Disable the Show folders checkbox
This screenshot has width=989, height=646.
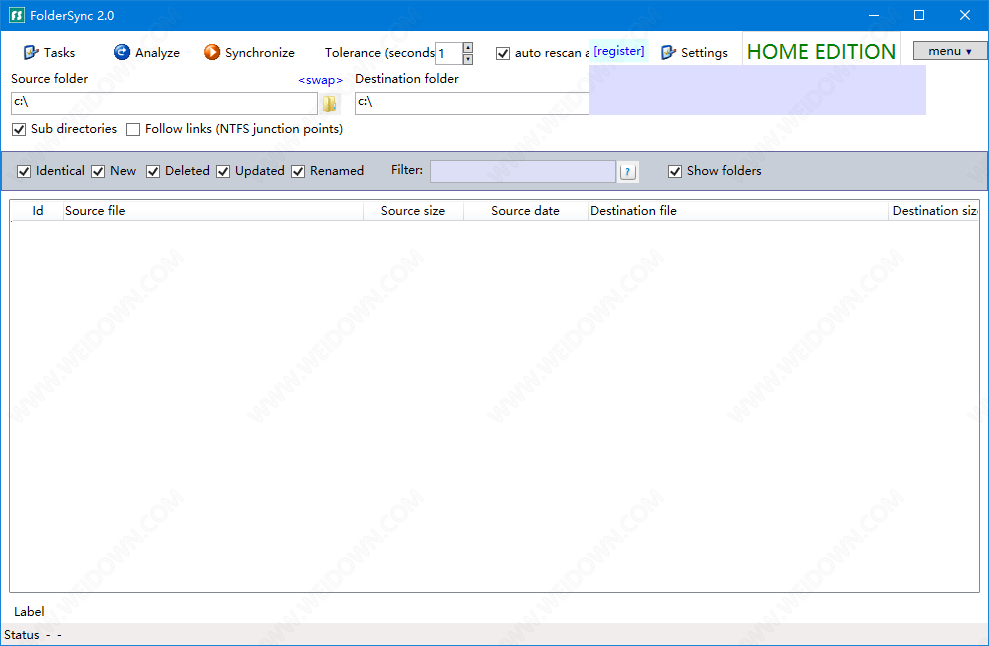click(675, 171)
